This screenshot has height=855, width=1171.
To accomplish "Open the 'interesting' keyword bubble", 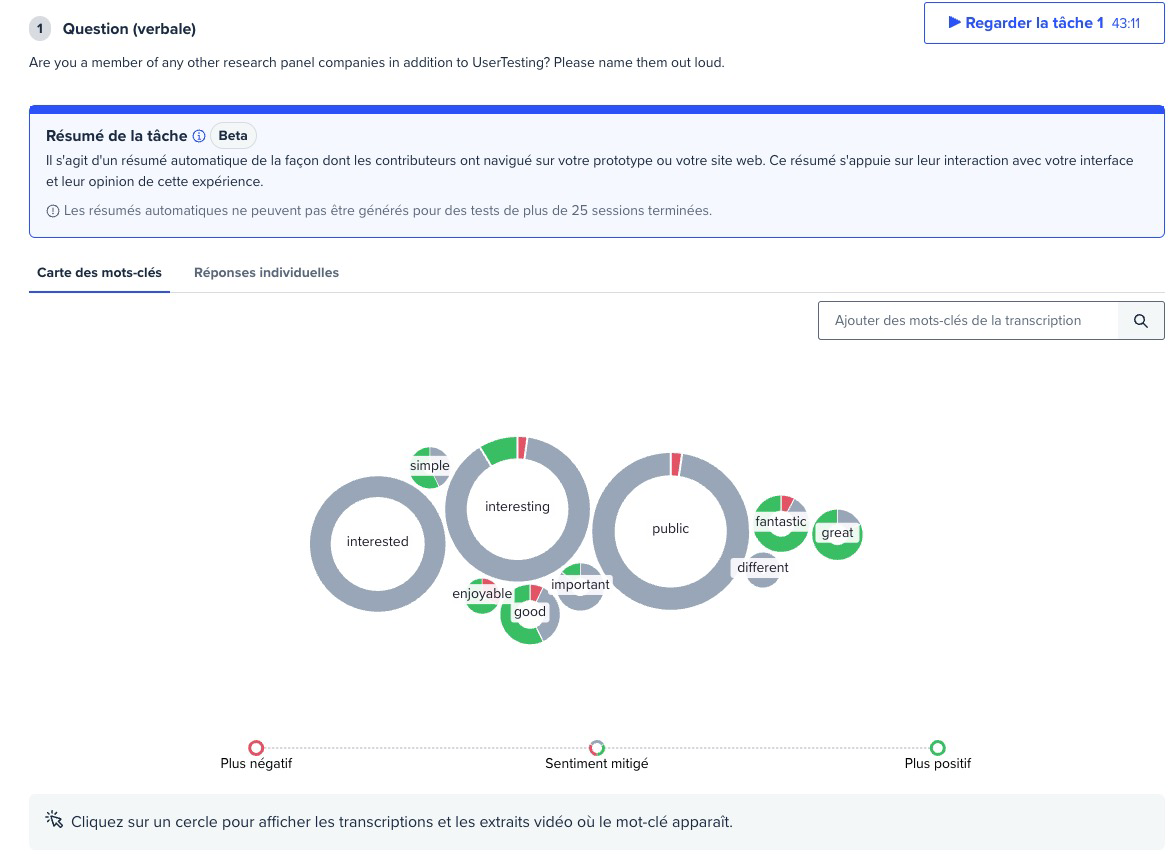I will coord(517,507).
